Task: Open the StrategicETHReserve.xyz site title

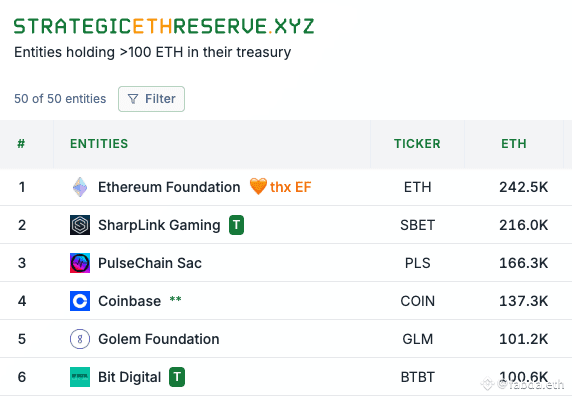Action: pos(164,26)
